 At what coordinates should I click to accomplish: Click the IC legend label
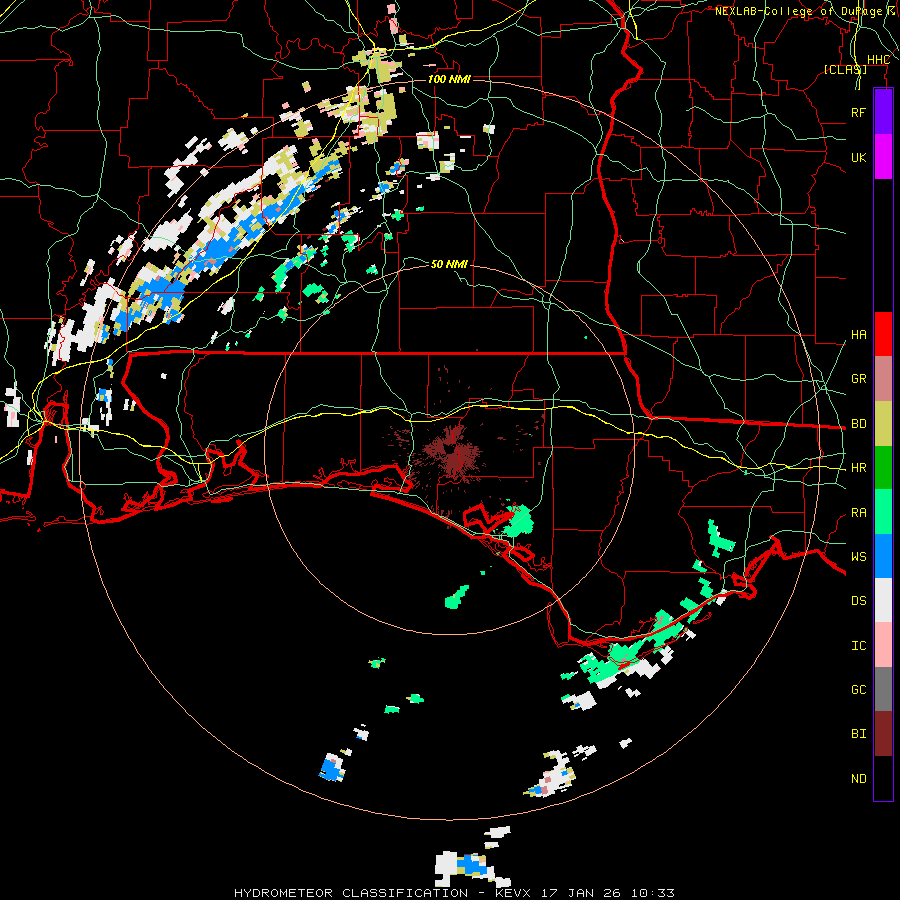859,646
